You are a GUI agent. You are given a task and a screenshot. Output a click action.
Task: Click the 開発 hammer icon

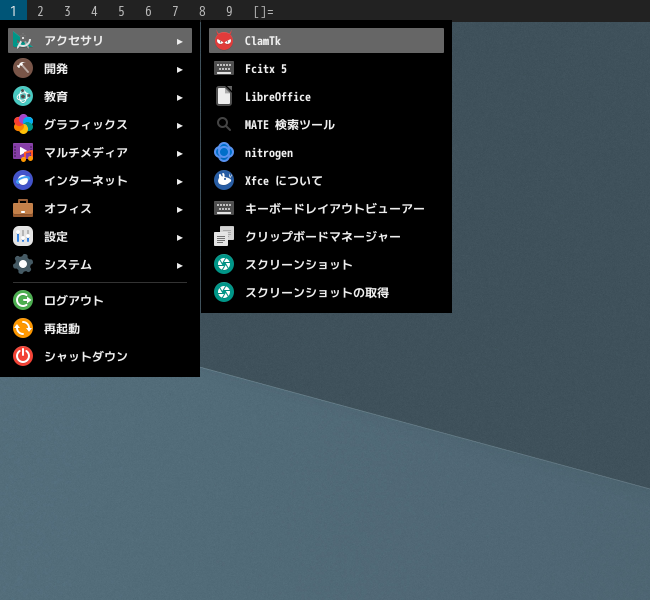click(x=23, y=68)
